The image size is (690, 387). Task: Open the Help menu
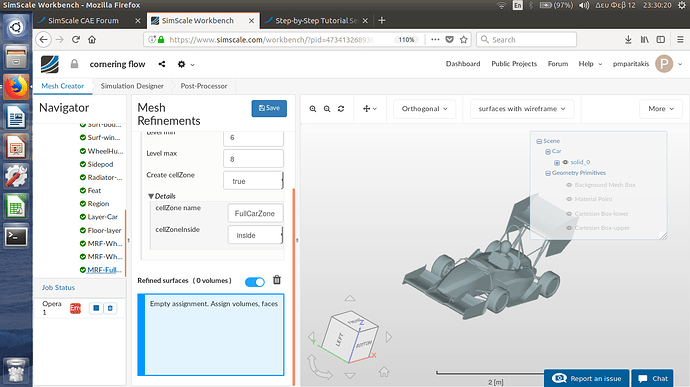tap(590, 64)
